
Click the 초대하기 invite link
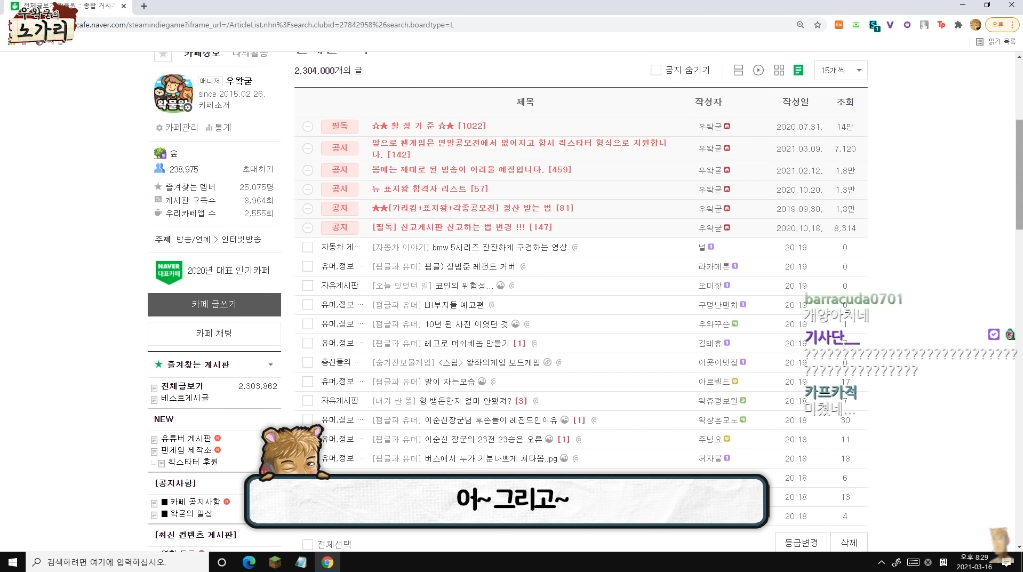(x=258, y=169)
